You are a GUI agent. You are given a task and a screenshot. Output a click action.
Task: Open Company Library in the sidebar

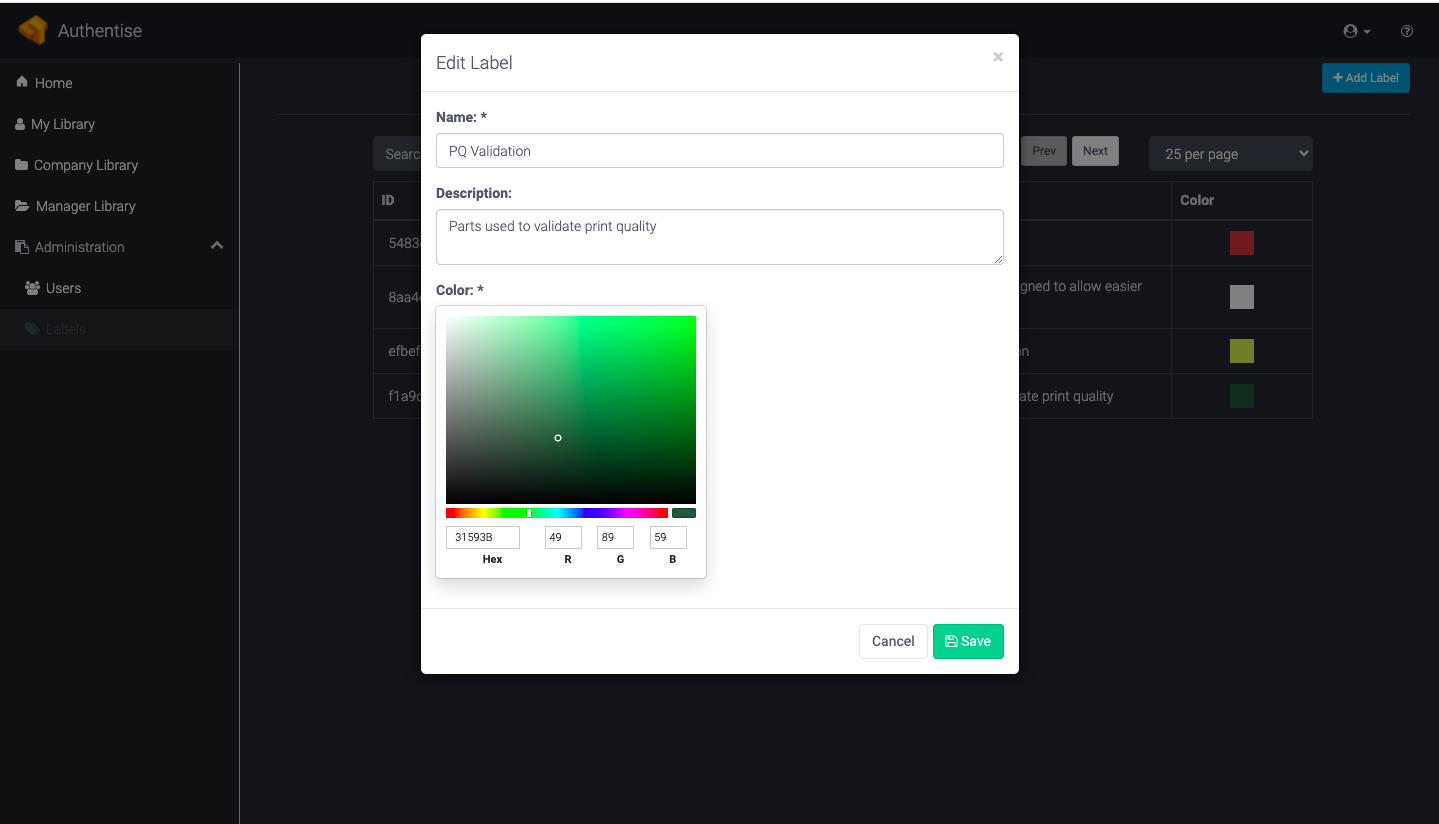pos(85,165)
